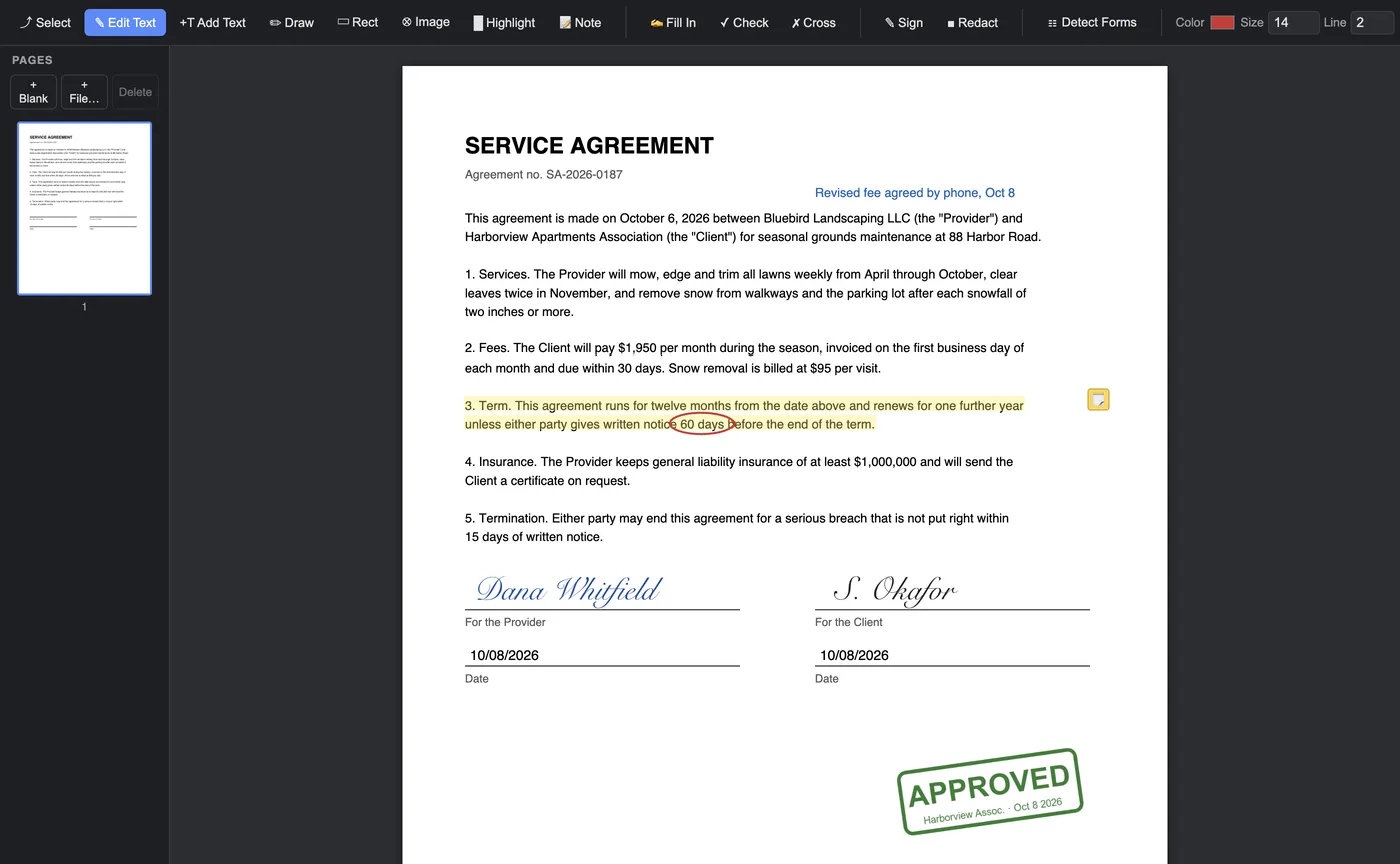Click the SERVICE AGREEMENT heading
Screen dimensions: 1400x864
click(x=589, y=146)
